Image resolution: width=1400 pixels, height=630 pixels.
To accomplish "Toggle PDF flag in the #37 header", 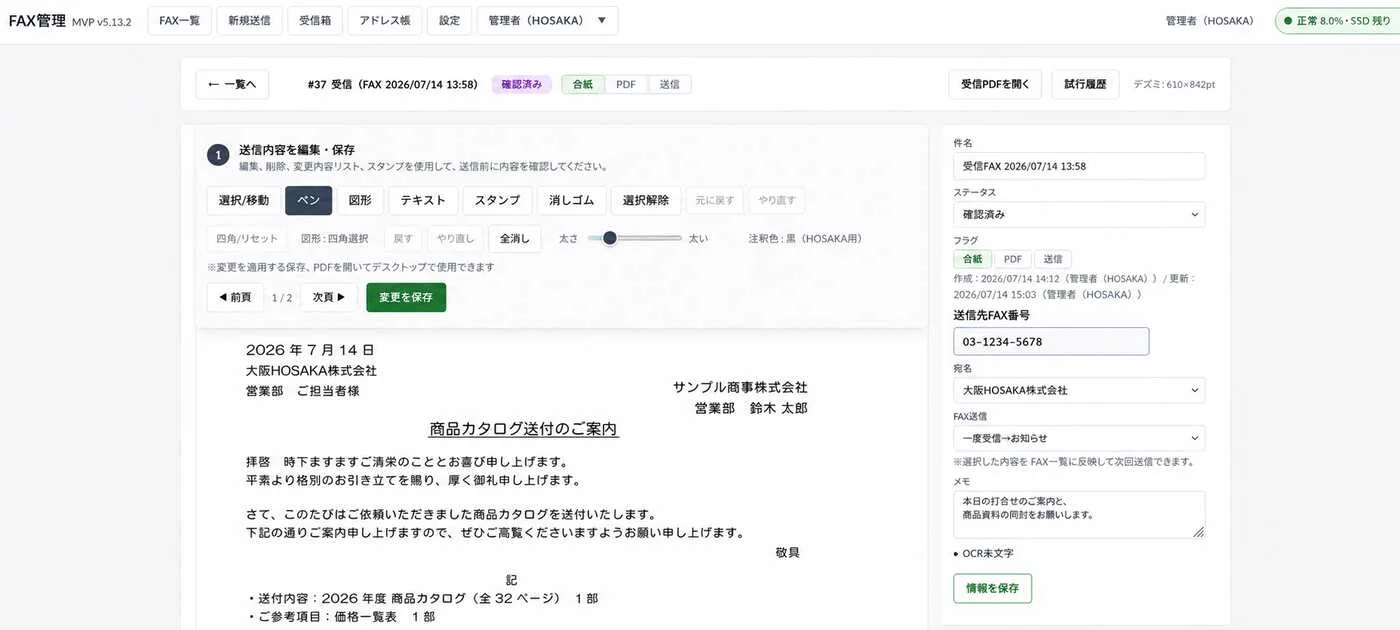I will coord(626,85).
